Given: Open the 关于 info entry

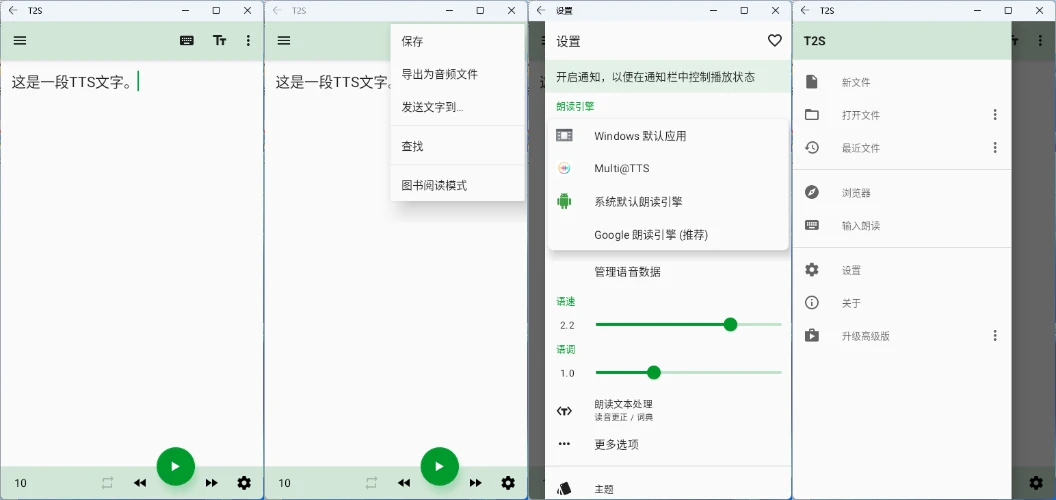Looking at the screenshot, I should tap(850, 303).
